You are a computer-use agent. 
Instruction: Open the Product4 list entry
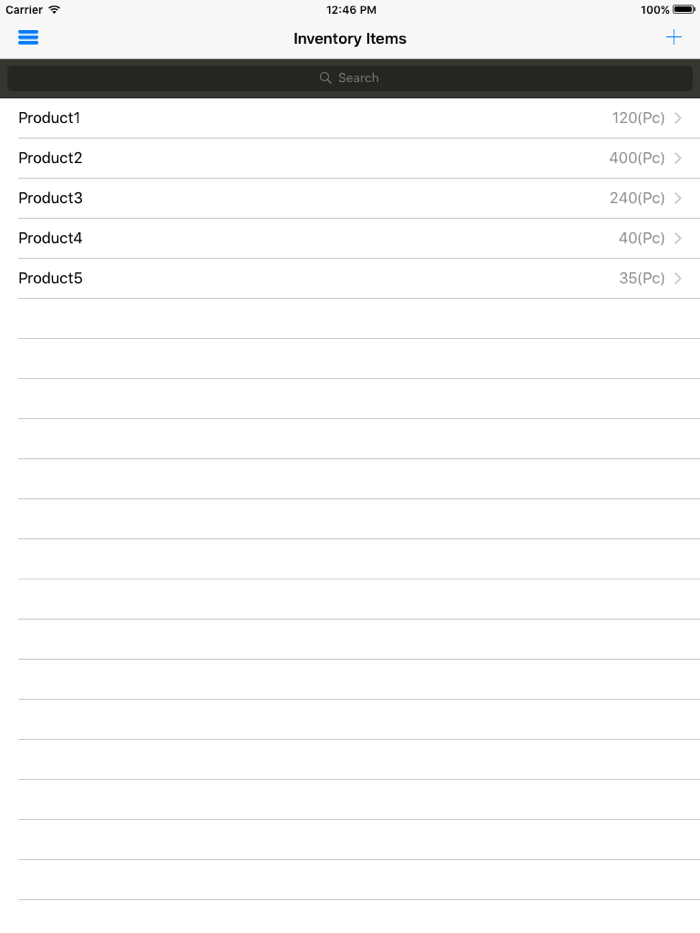pos(50,238)
